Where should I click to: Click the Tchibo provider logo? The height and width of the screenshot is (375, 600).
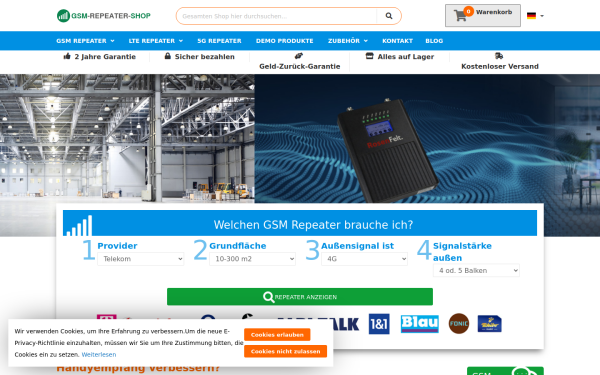[x=489, y=324]
